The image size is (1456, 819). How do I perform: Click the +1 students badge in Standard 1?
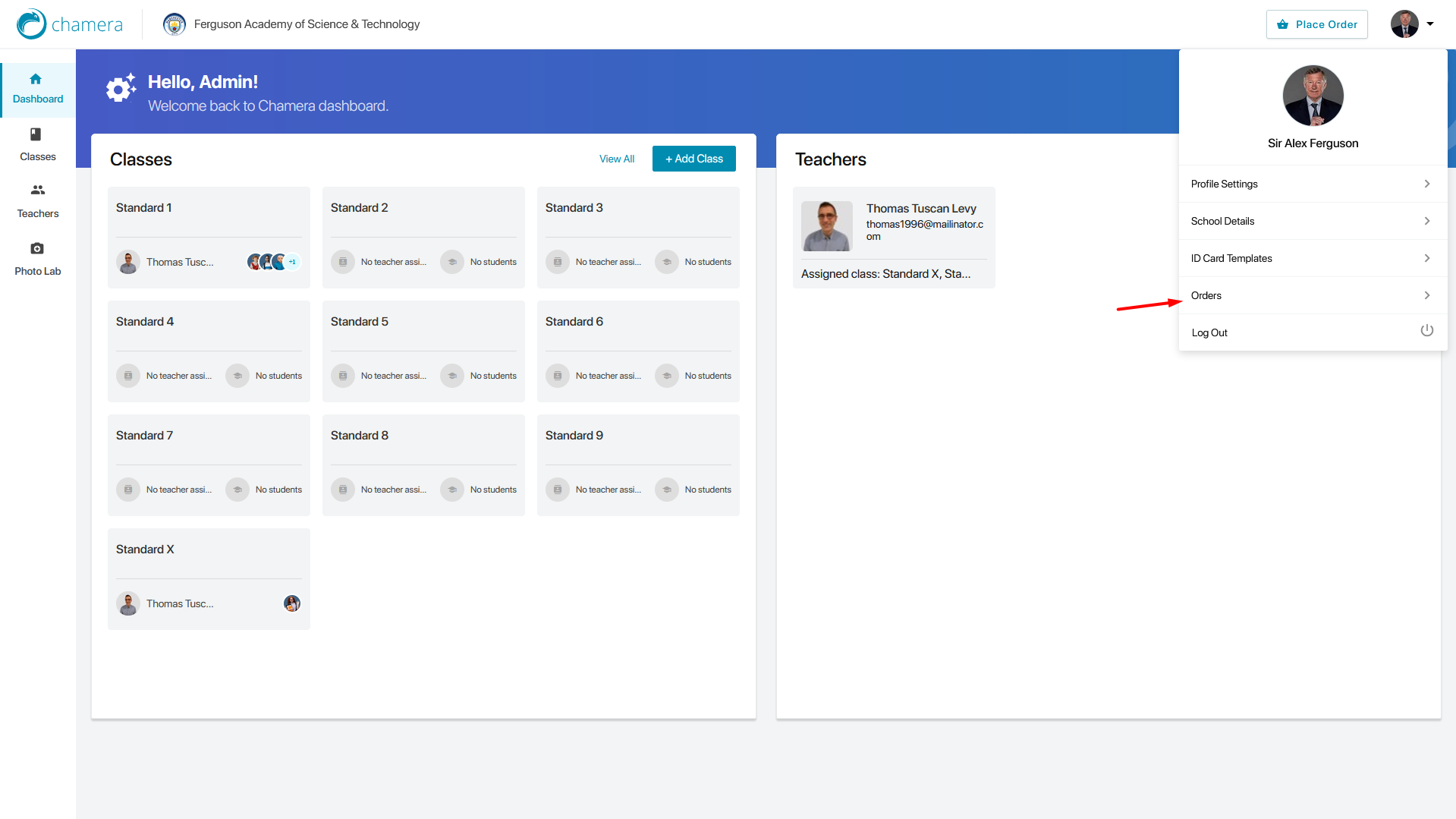pyautogui.click(x=292, y=262)
